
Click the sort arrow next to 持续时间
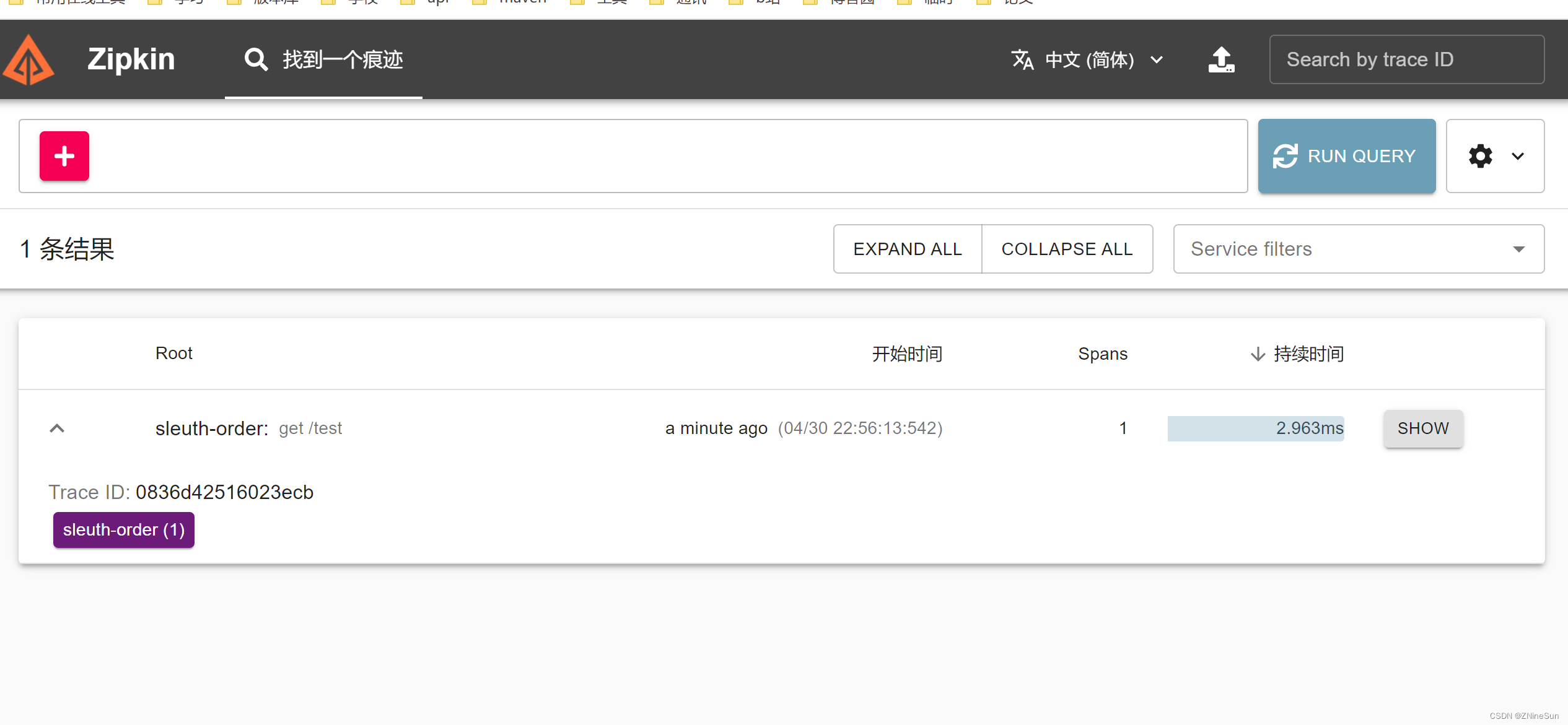1256,354
